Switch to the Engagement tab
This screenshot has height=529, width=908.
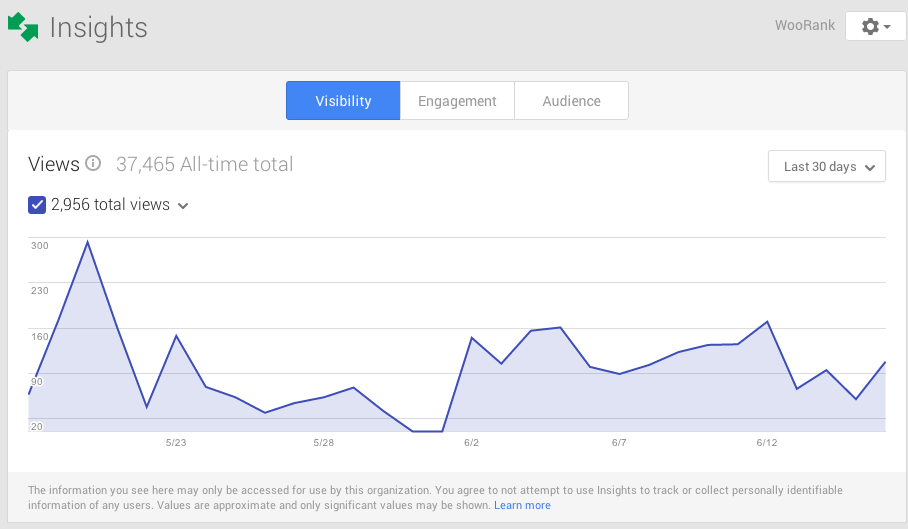point(457,101)
